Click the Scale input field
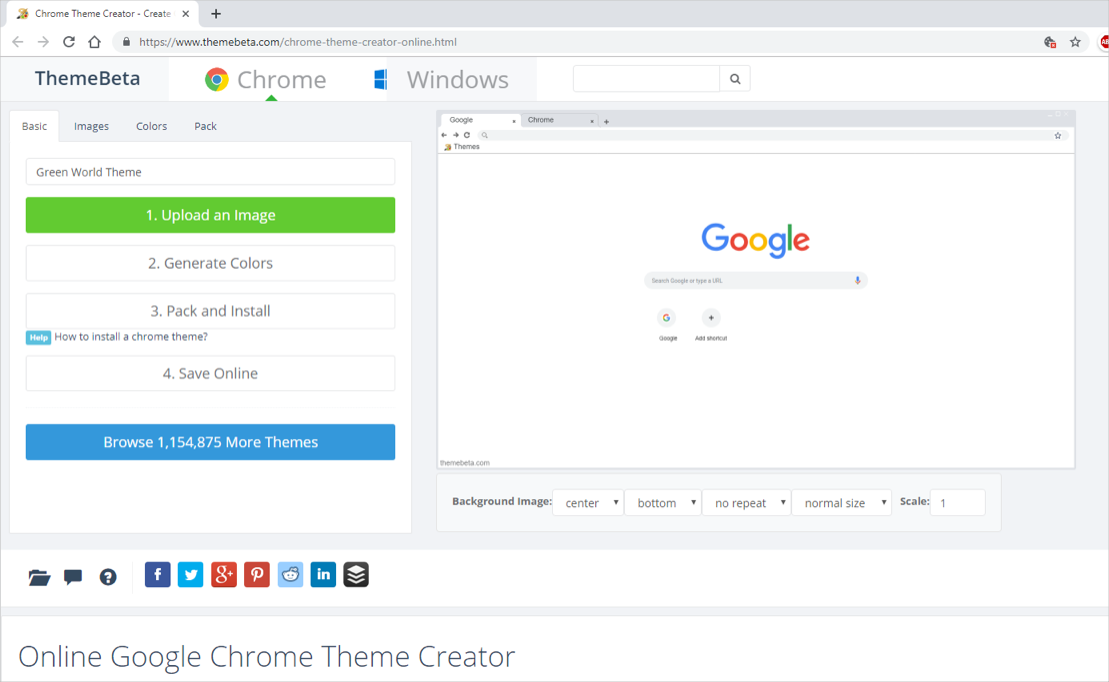Image resolution: width=1109 pixels, height=682 pixels. tap(957, 502)
